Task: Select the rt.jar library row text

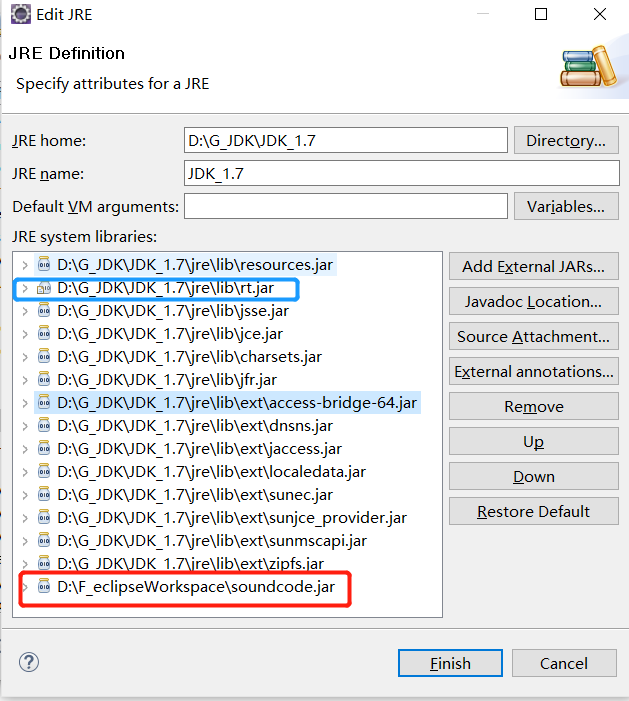Action: click(165, 288)
